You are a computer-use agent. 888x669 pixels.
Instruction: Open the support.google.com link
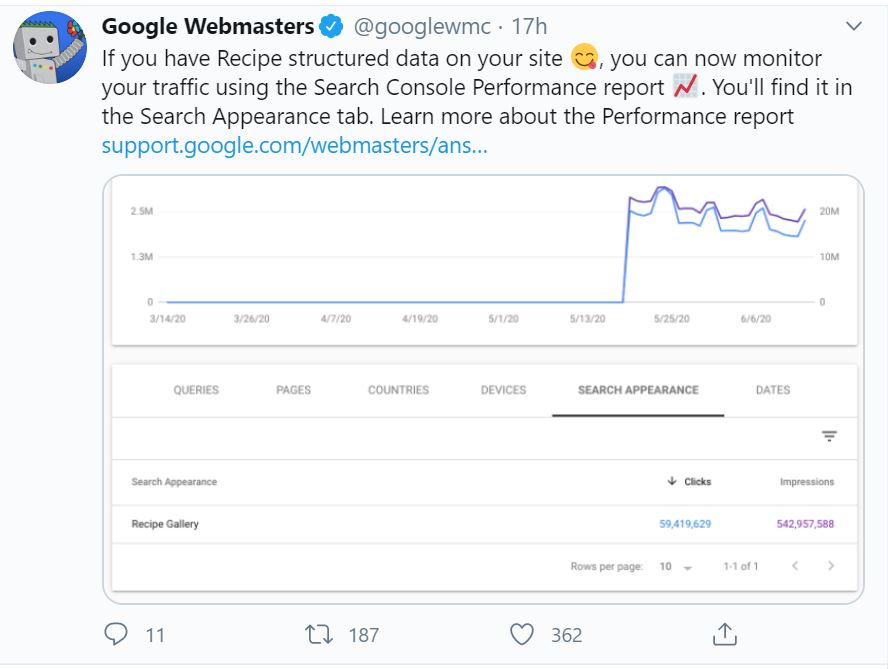[x=295, y=145]
